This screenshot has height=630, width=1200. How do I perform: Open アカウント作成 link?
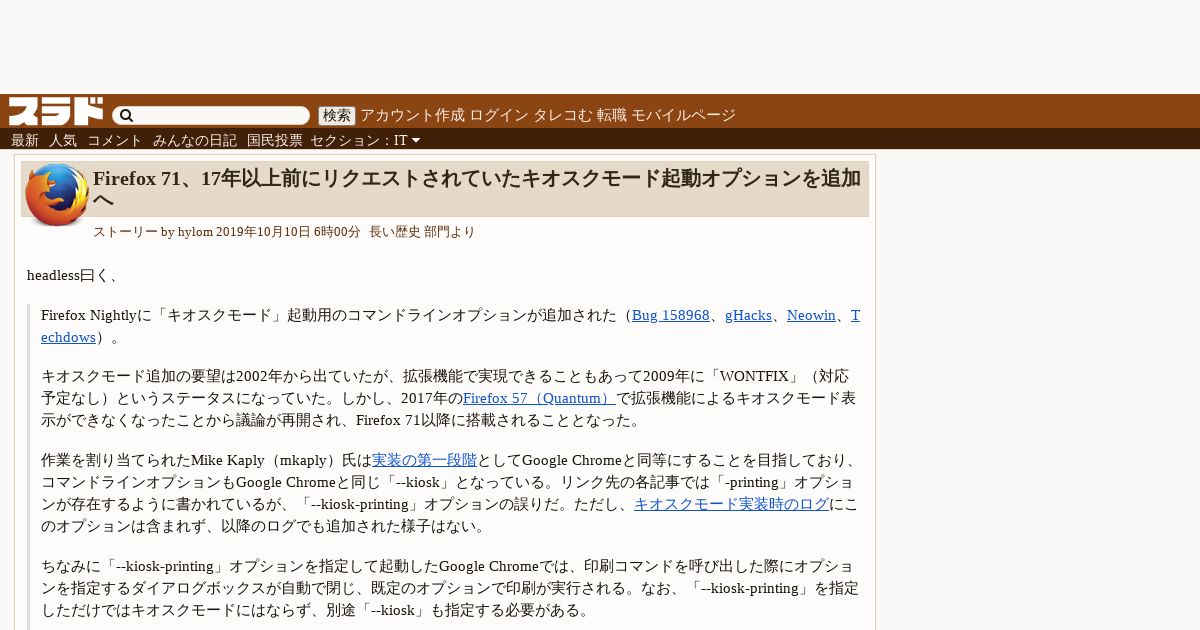pyautogui.click(x=412, y=115)
